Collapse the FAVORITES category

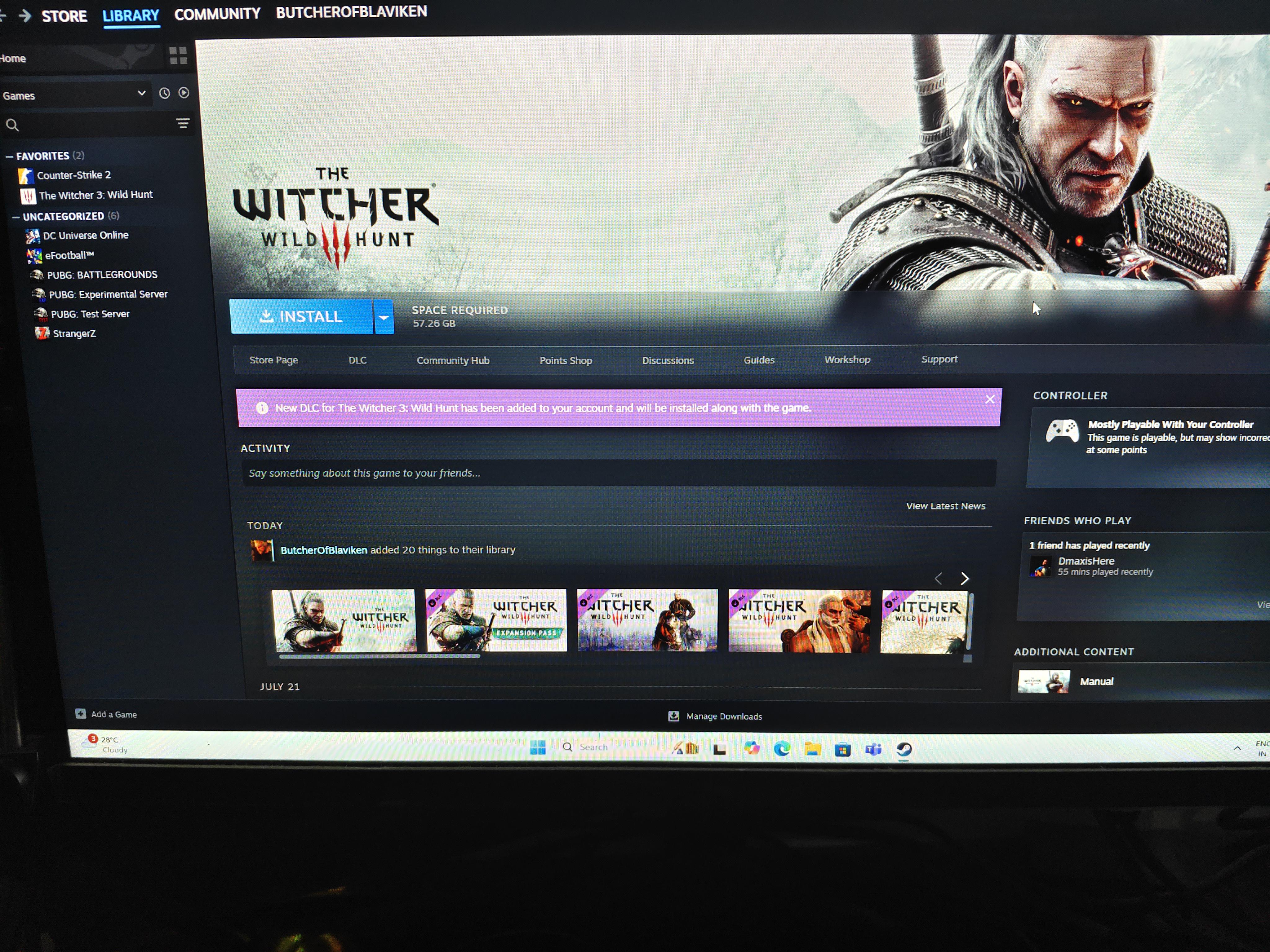coord(9,156)
